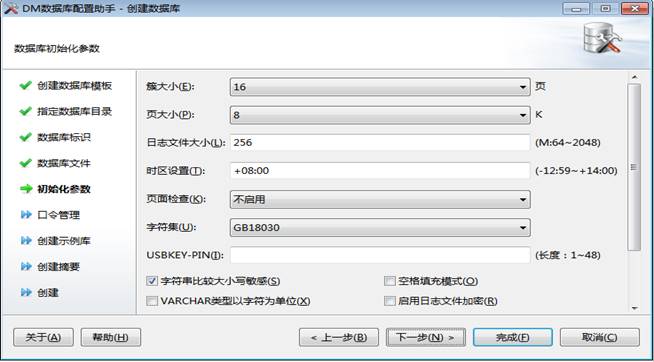Open 簇大小 dropdown showing 16
The height and width of the screenshot is (362, 654).
(380, 87)
